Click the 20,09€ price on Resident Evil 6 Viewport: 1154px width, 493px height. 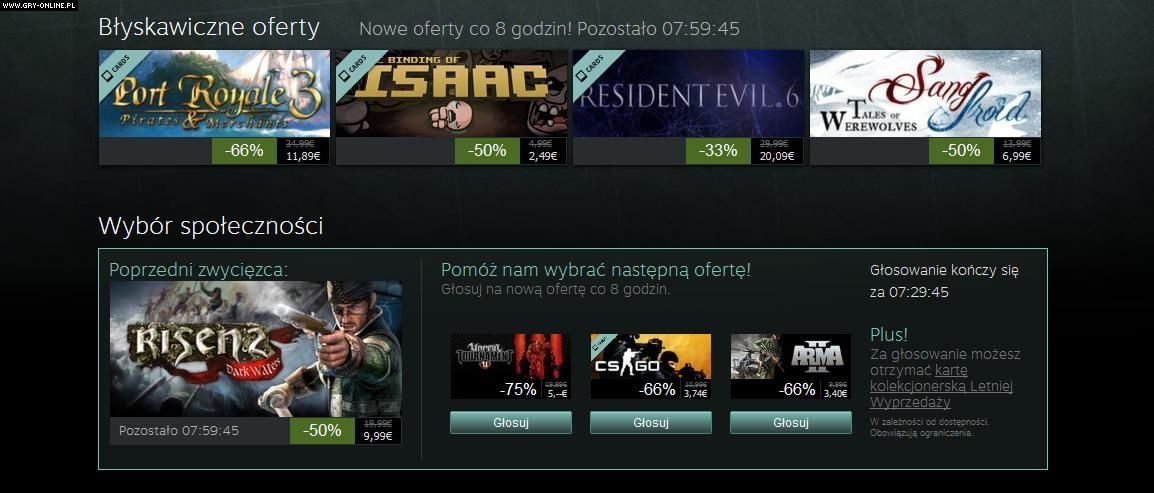tap(777, 156)
